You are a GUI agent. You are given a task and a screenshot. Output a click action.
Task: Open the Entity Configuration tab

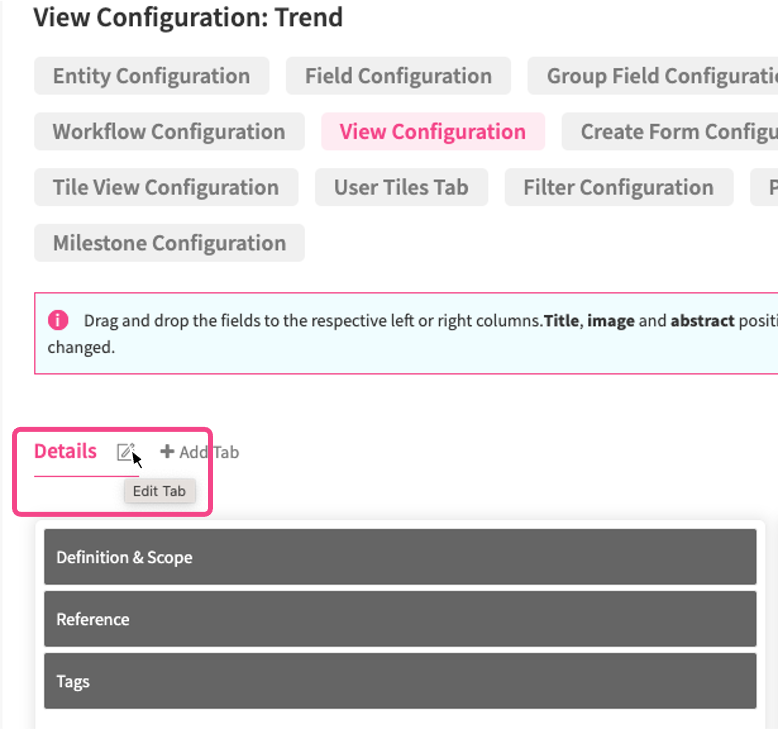pyautogui.click(x=151, y=76)
